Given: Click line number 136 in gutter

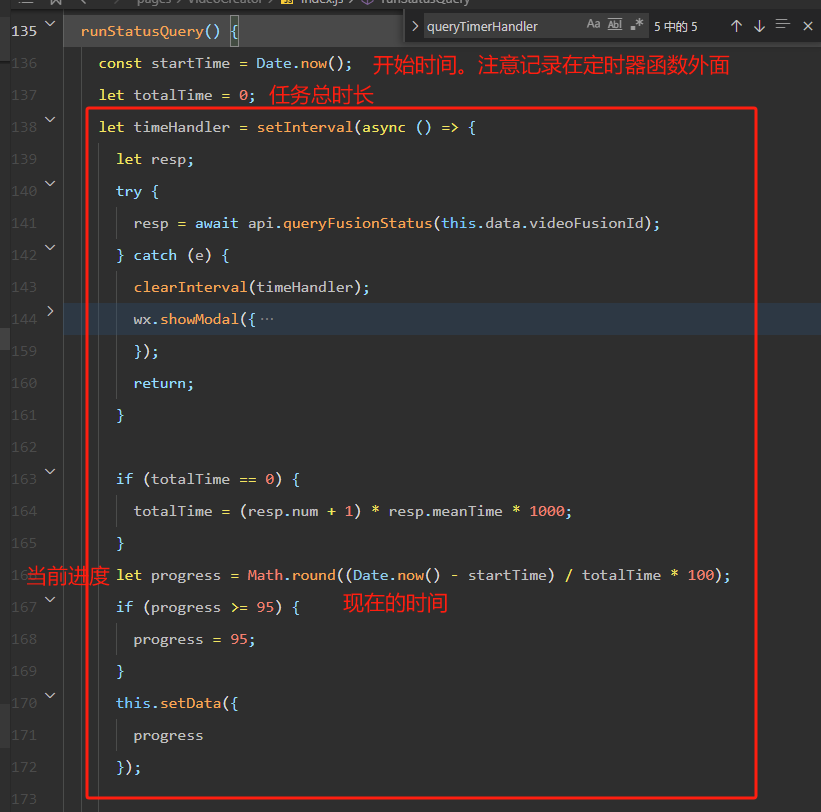Looking at the screenshot, I should pyautogui.click(x=24, y=63).
